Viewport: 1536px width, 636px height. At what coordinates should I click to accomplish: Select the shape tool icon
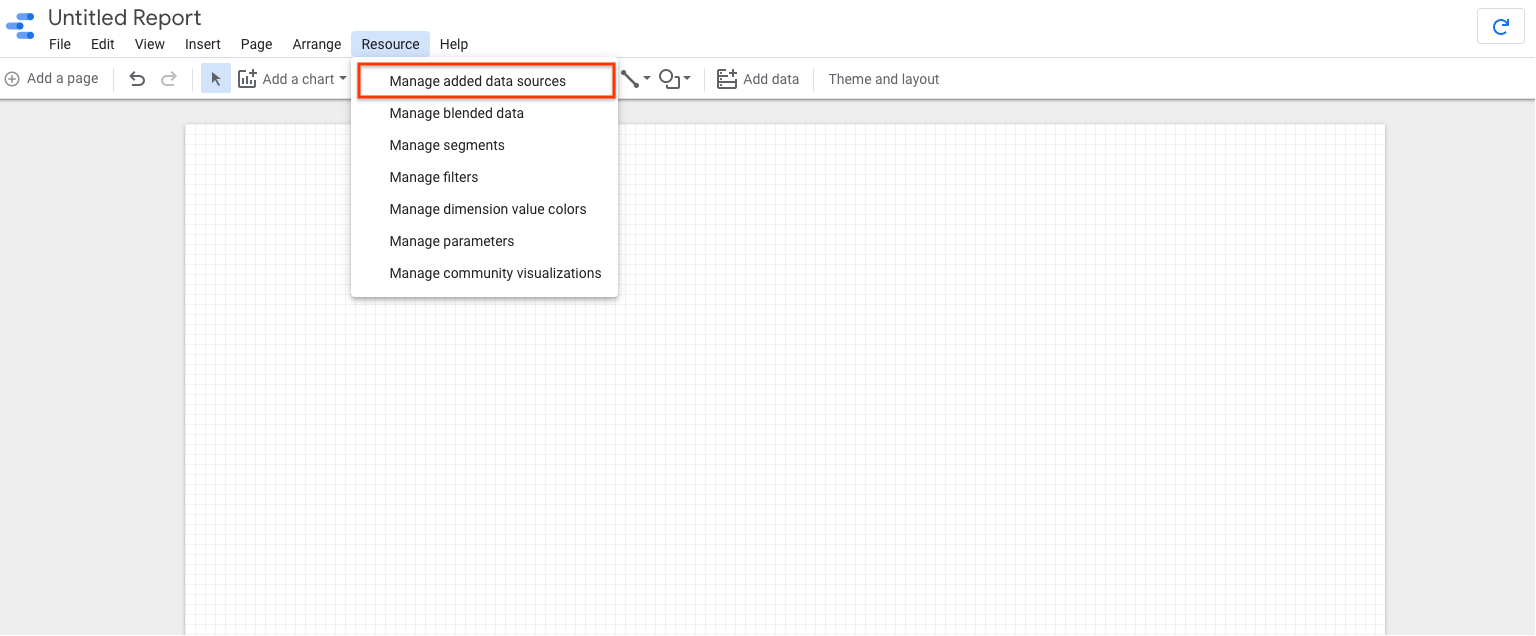tap(669, 79)
